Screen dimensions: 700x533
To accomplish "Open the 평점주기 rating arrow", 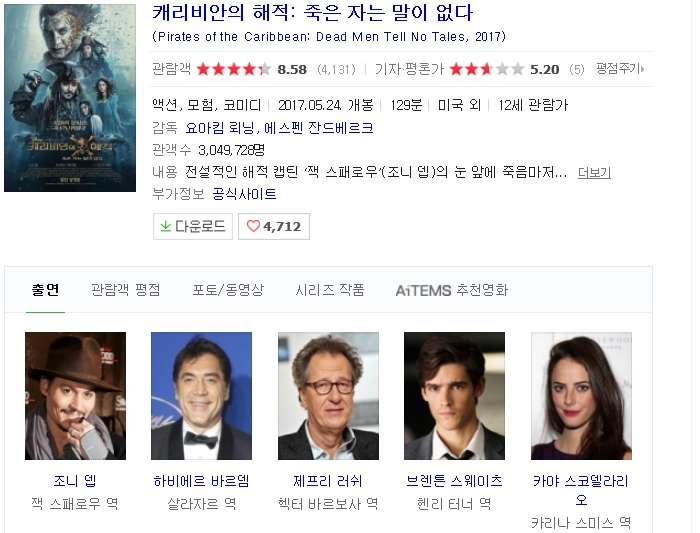I will [621, 69].
